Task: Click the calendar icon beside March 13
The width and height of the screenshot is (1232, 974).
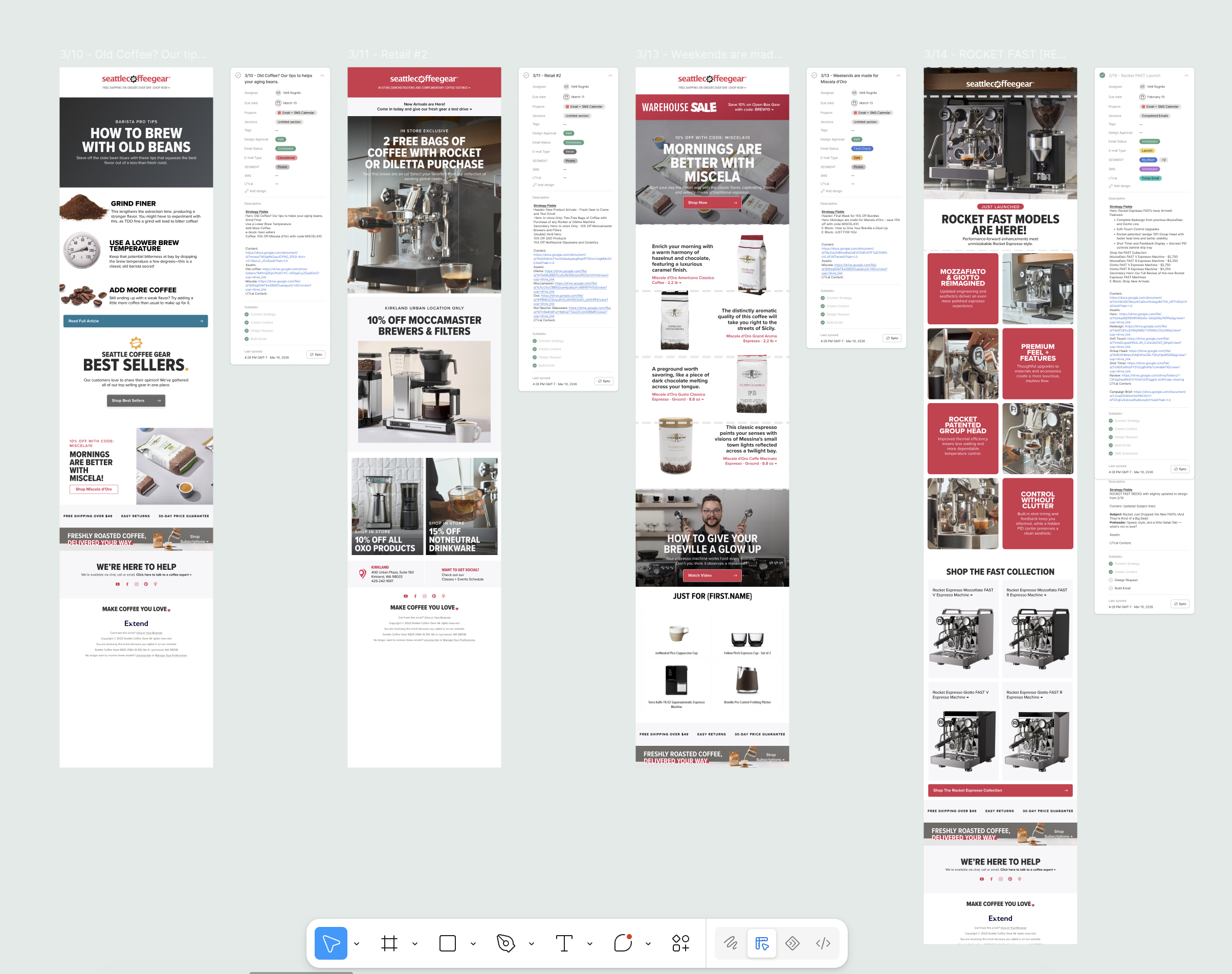Action: [854, 103]
